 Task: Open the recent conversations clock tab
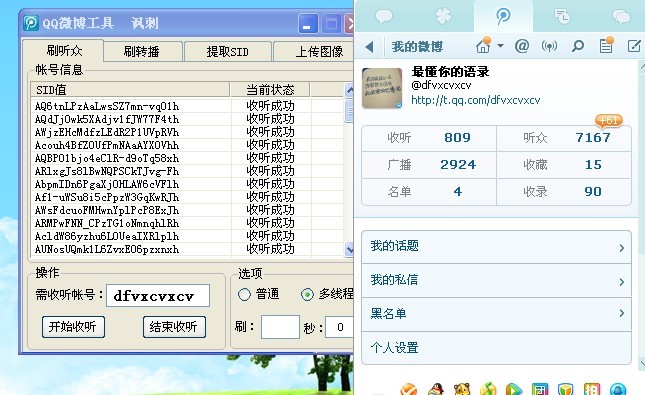(x=561, y=16)
